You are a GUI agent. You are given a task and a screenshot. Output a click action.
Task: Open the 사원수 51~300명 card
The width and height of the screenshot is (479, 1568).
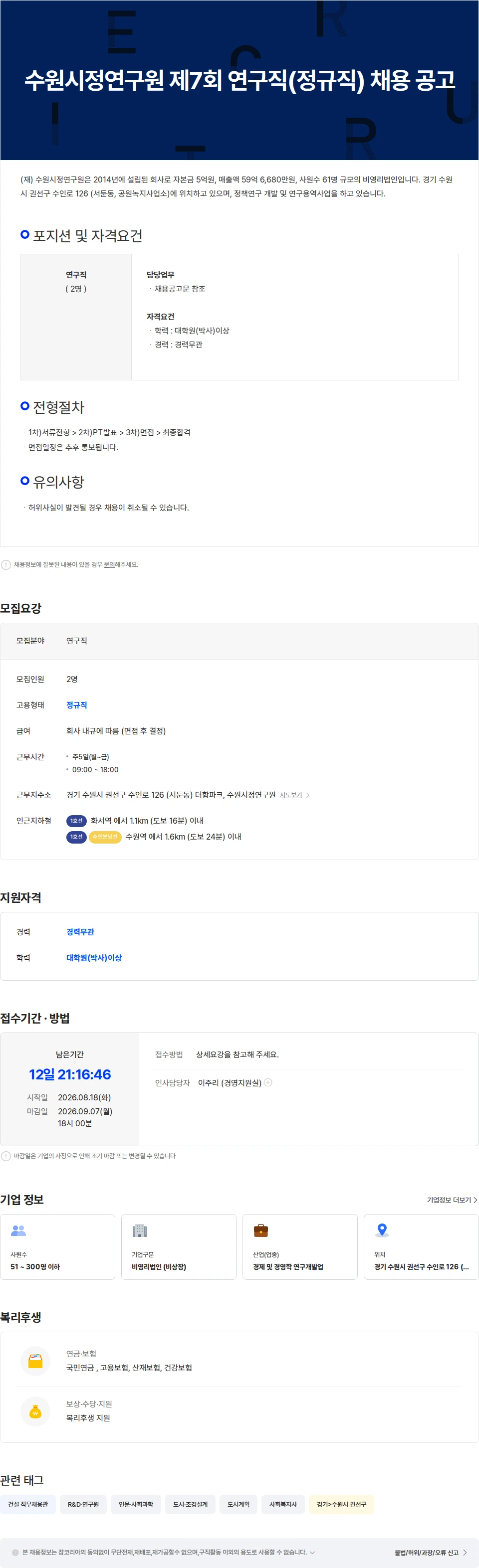[57, 1246]
